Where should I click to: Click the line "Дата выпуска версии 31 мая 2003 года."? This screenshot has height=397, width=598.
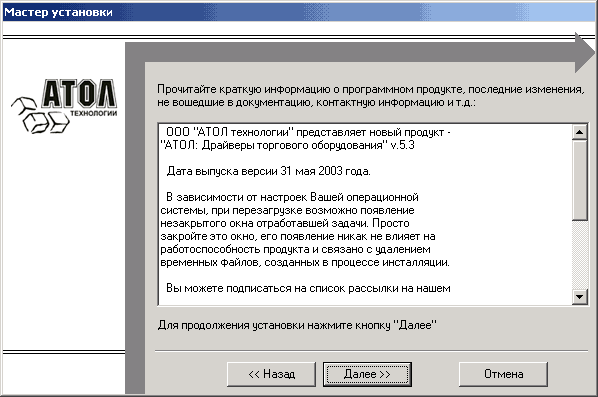tap(268, 171)
